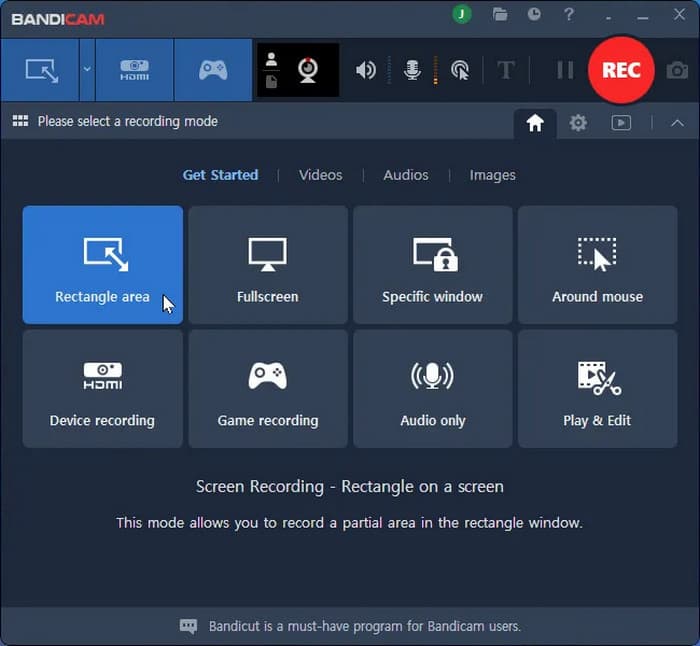Viewport: 700px width, 646px height.
Task: Click the speaker volume level meter
Action: (389, 70)
